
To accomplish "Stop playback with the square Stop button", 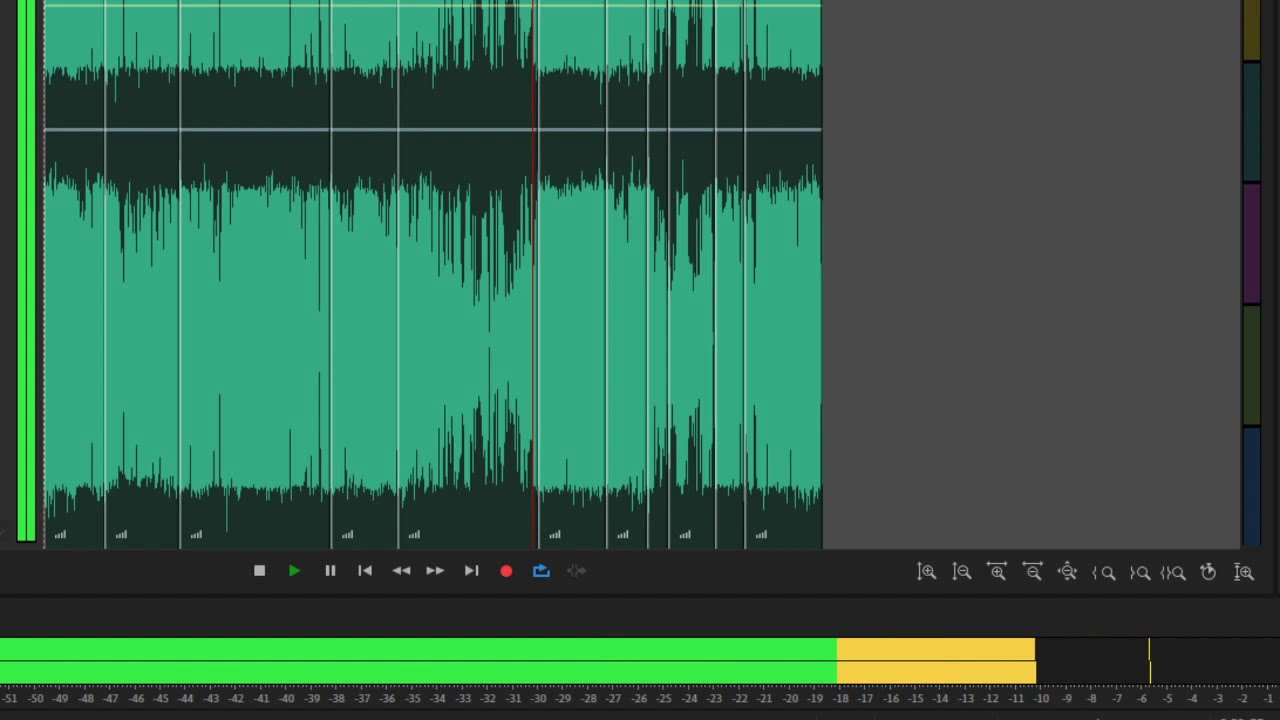I will click(259, 571).
